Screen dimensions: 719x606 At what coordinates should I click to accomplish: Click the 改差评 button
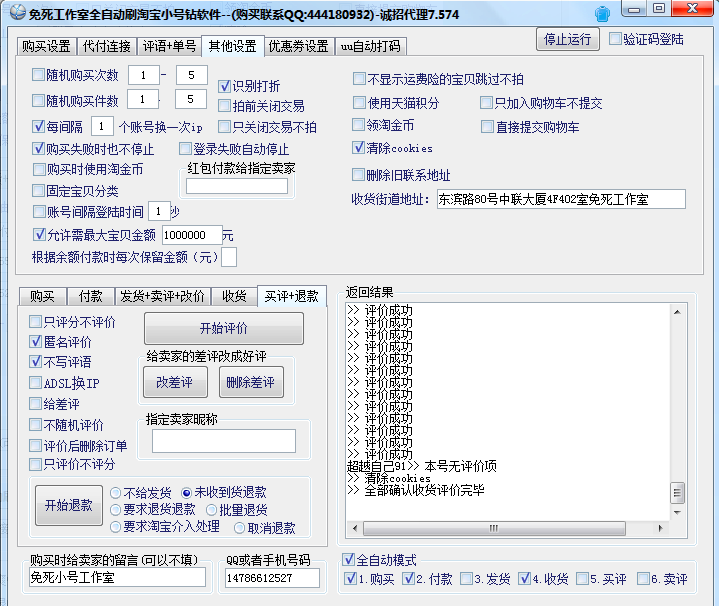(175, 382)
